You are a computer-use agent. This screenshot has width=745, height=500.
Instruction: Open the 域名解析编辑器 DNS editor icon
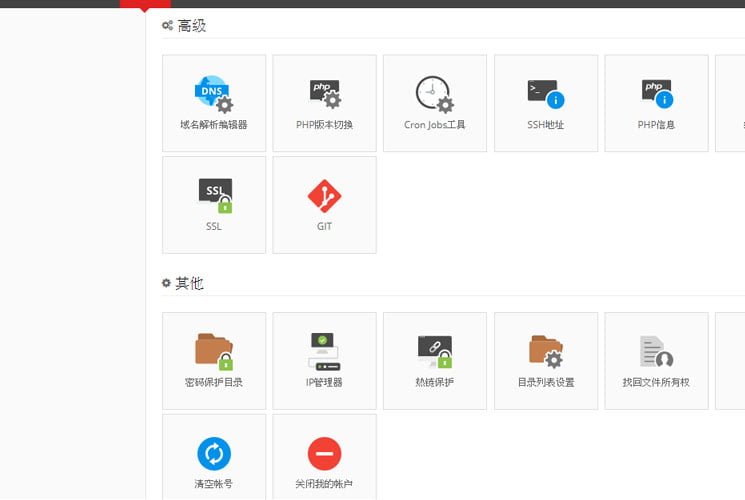tap(213, 94)
